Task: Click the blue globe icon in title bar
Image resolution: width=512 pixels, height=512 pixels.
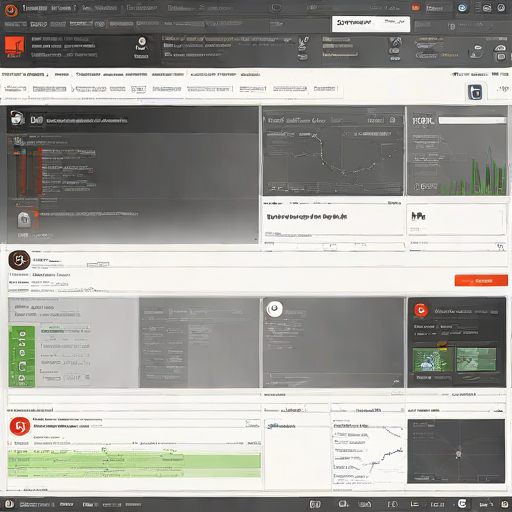Action: 462,8
